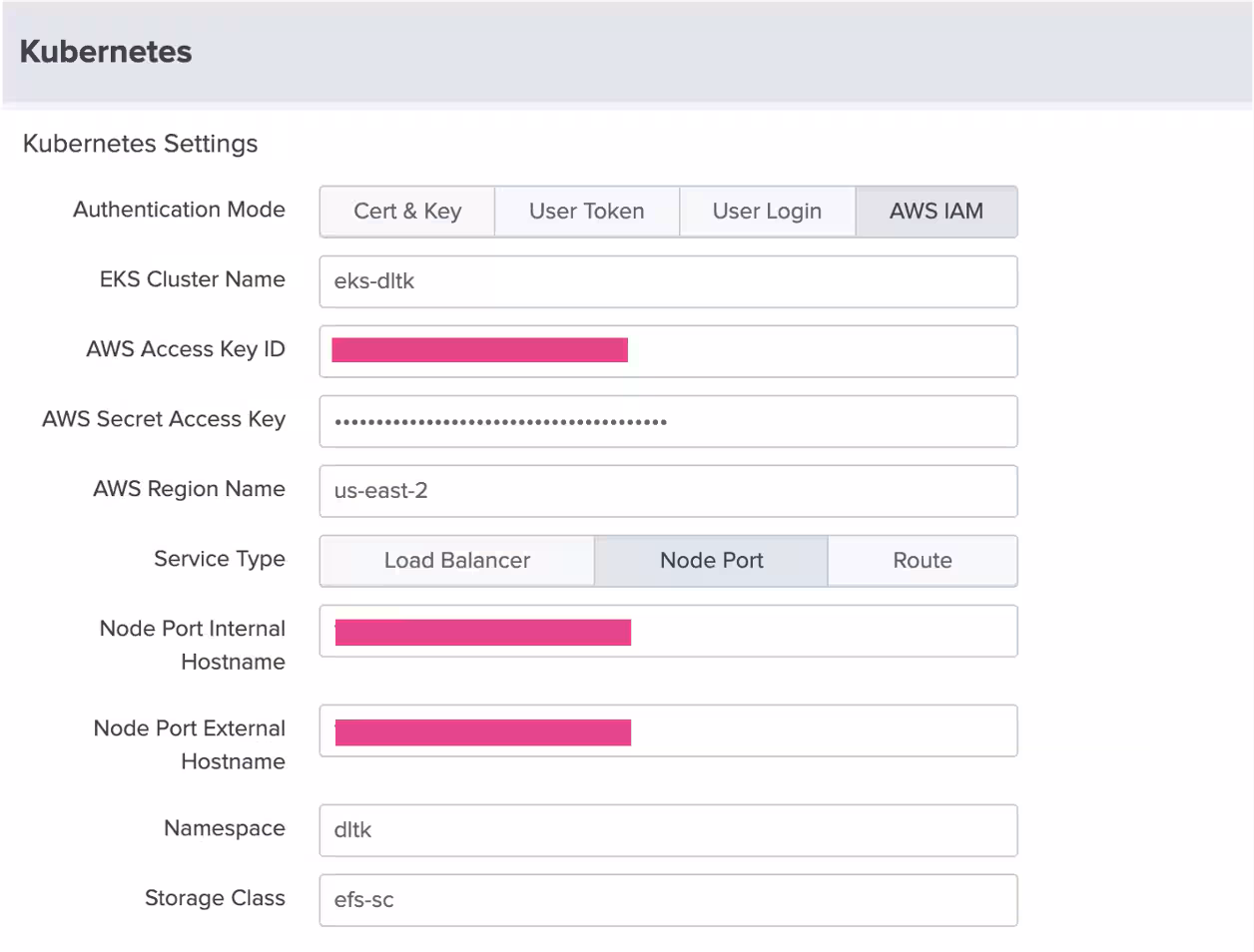This screenshot has width=1254, height=952.
Task: Select Cert & Key authentication mode
Action: (407, 212)
